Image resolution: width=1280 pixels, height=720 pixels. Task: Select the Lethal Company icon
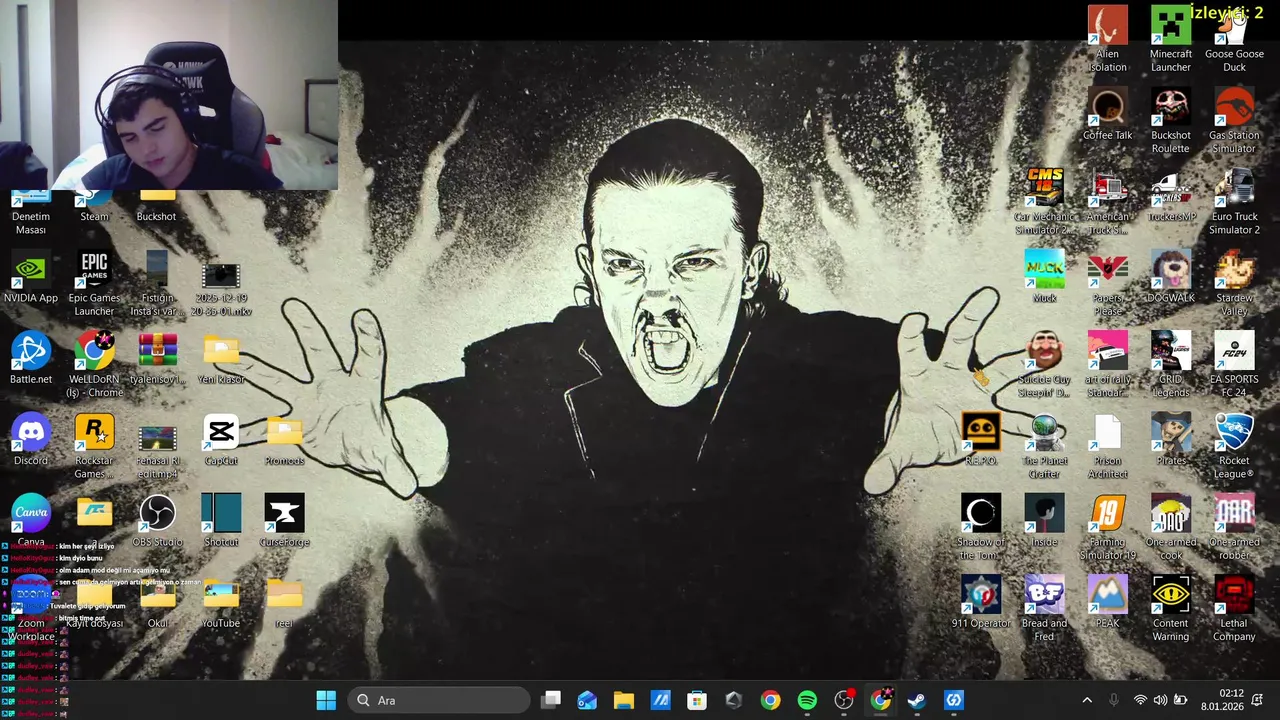click(1234, 608)
